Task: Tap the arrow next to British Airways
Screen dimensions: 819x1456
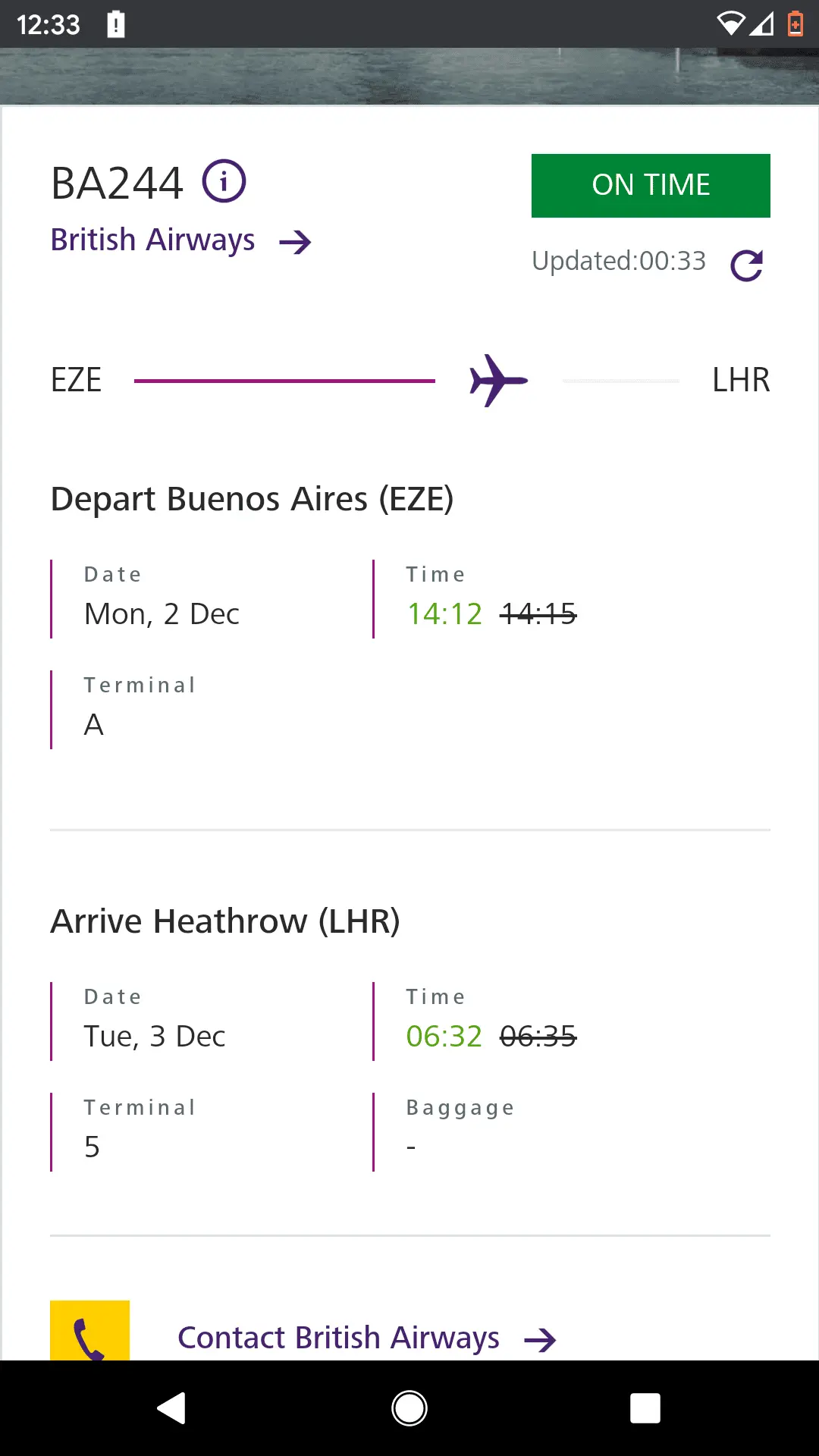Action: [295, 242]
